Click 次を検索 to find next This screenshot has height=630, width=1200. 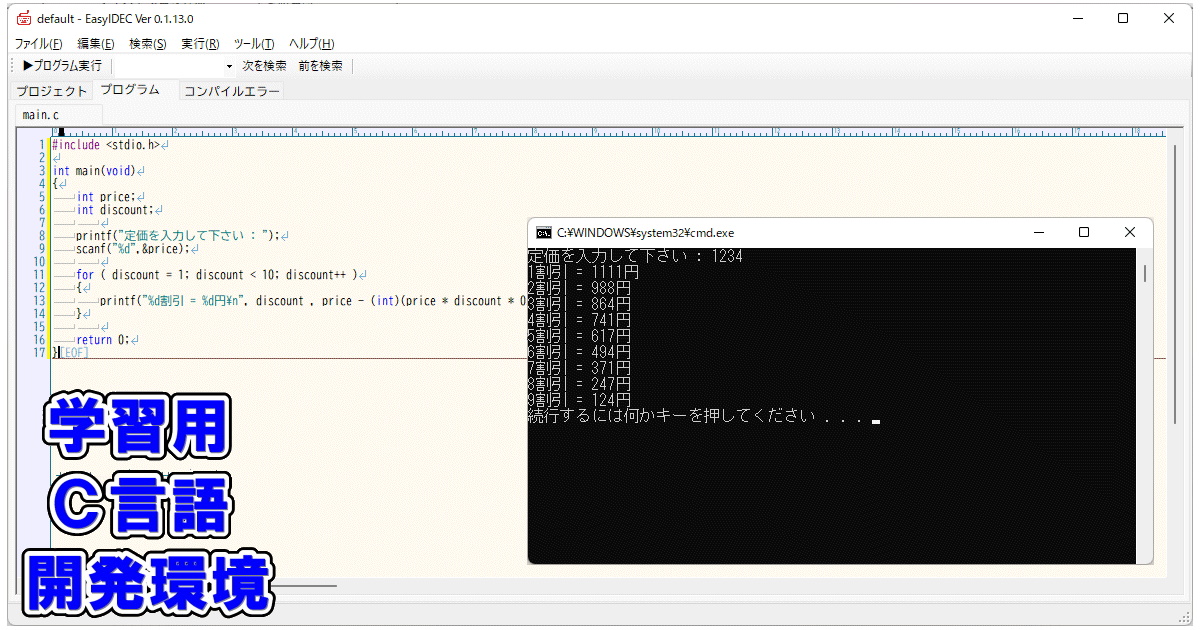pyautogui.click(x=264, y=66)
